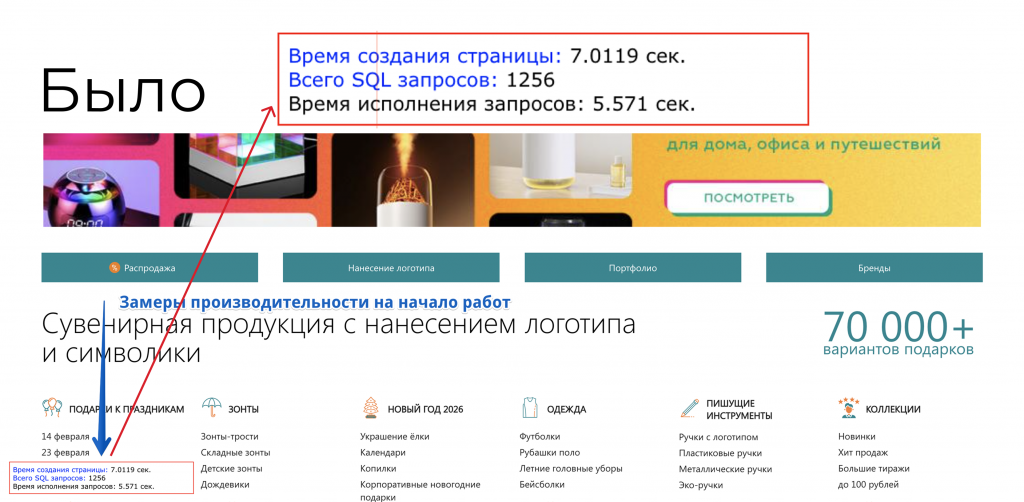Viewport: 1024px width, 502px height.
Task: Click the pen icon by Пишущие инструменты
Action: [x=689, y=408]
